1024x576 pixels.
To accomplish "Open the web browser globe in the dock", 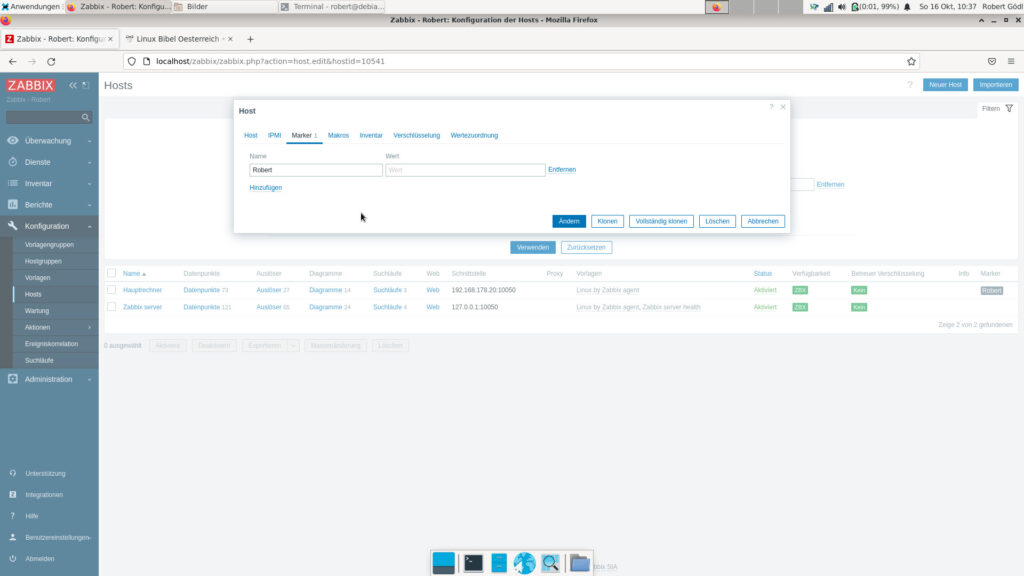I will click(x=524, y=563).
